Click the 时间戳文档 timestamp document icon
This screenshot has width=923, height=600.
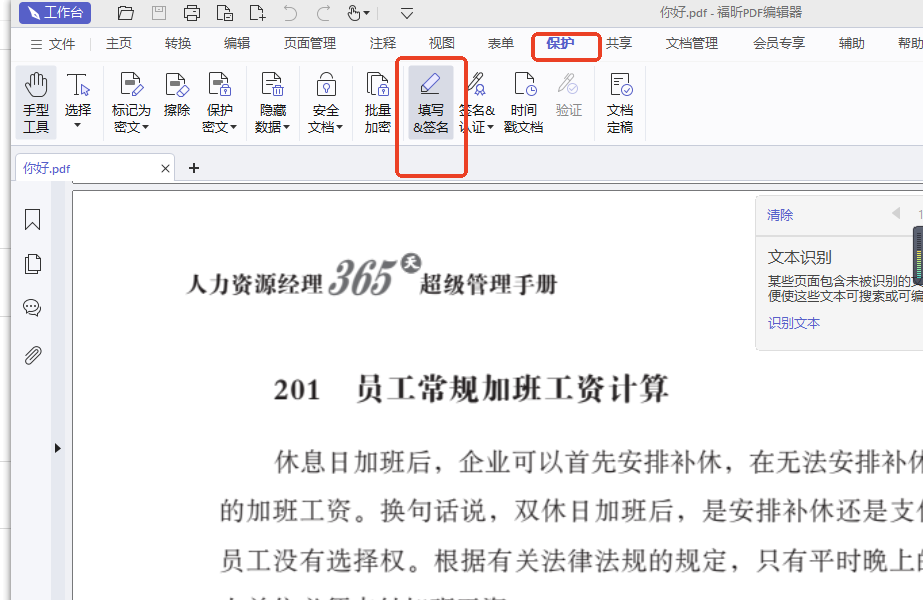click(524, 103)
